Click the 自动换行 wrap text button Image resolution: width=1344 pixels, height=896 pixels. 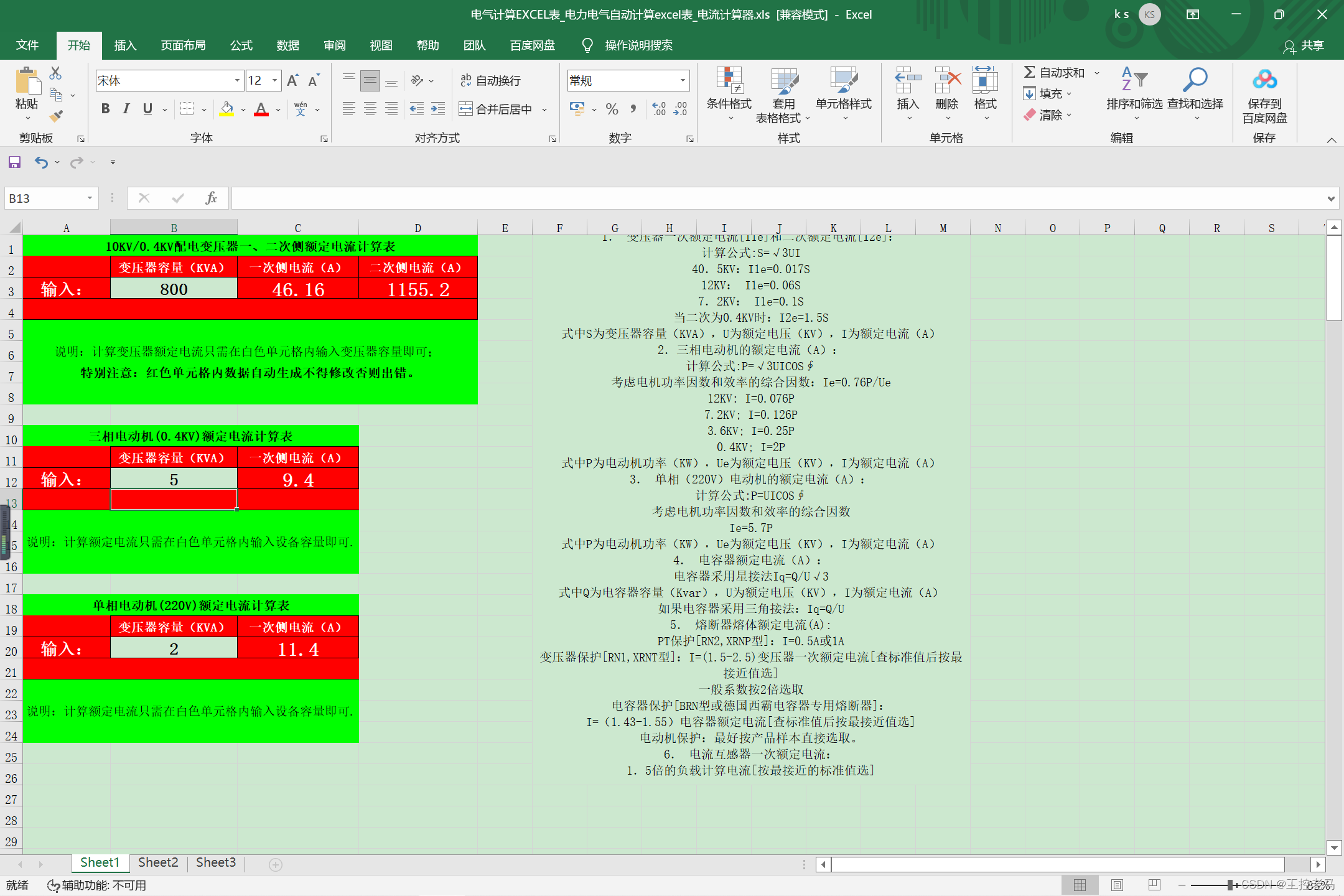[490, 80]
